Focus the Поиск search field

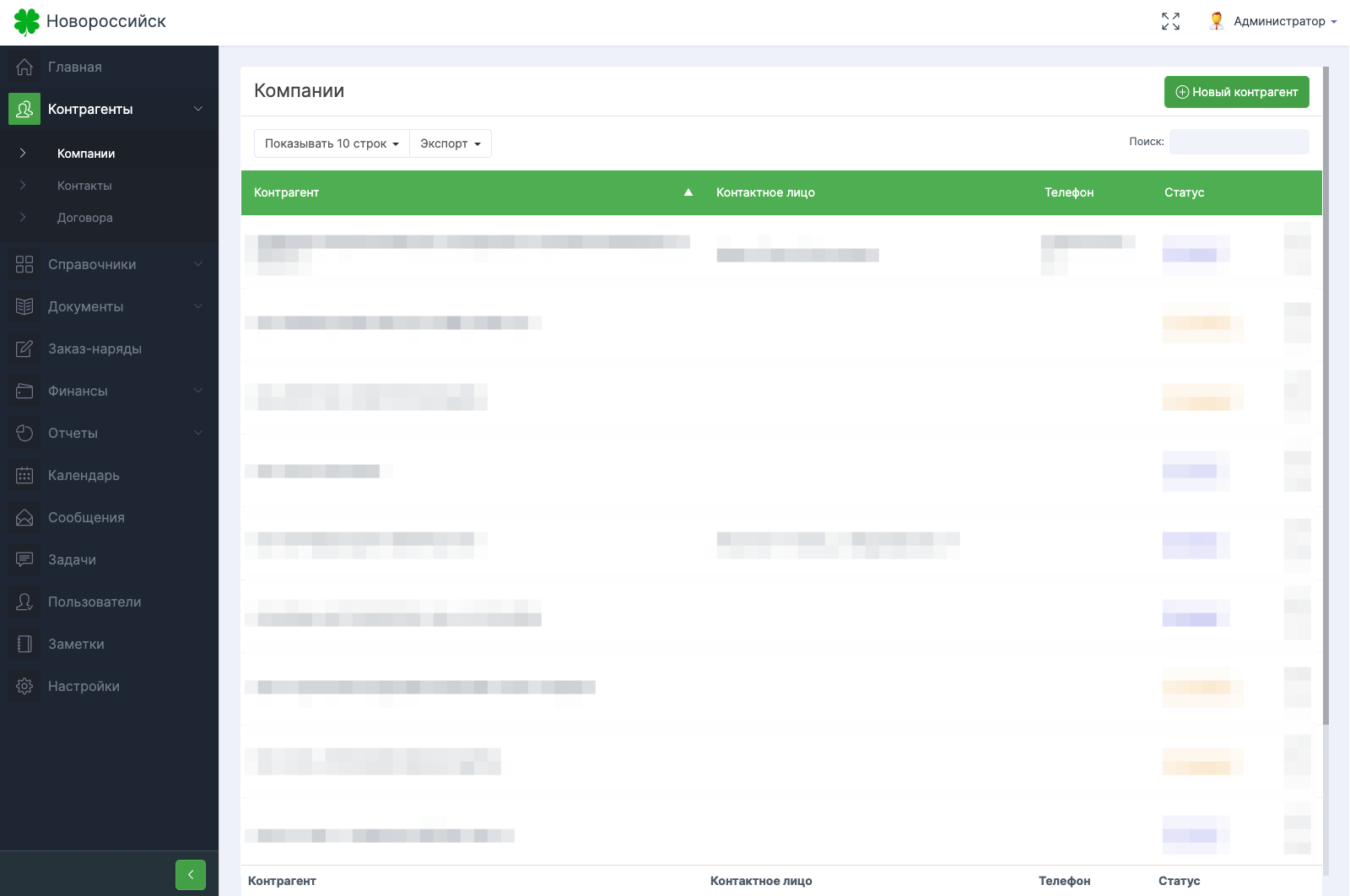click(1239, 142)
